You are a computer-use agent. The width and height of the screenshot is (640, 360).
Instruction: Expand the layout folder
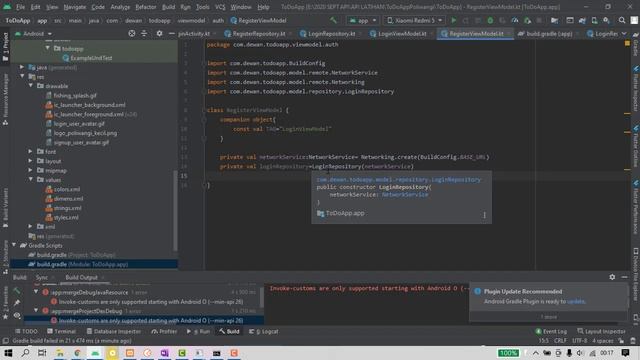click(31, 161)
